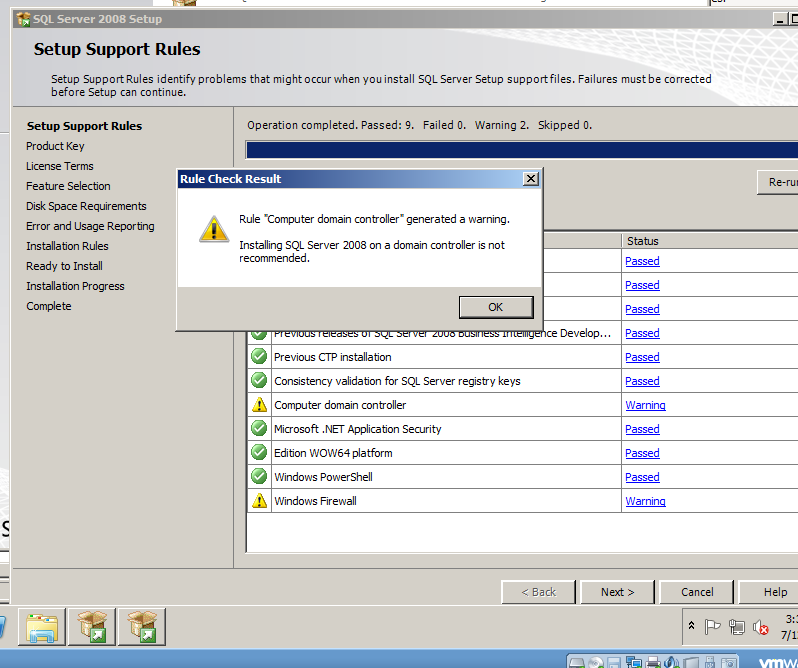Open Passed link for Consistency validation registry keys
The width and height of the screenshot is (798, 668).
point(642,381)
